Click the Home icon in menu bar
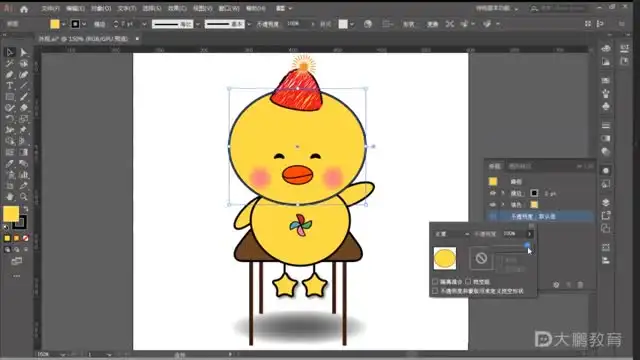This screenshot has width=640, height=360. pos(24,9)
